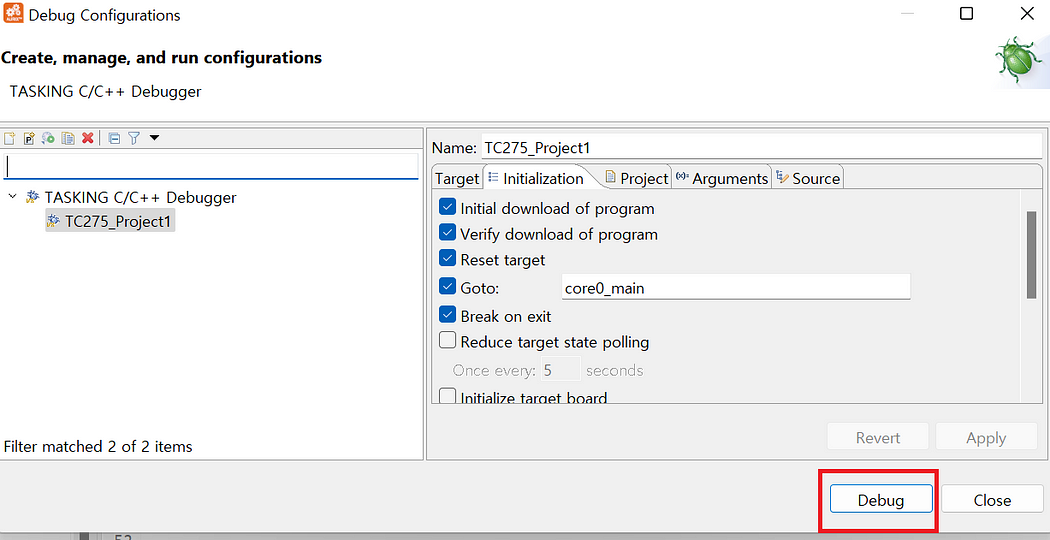Click the Export launch configuration icon

[x=48, y=138]
